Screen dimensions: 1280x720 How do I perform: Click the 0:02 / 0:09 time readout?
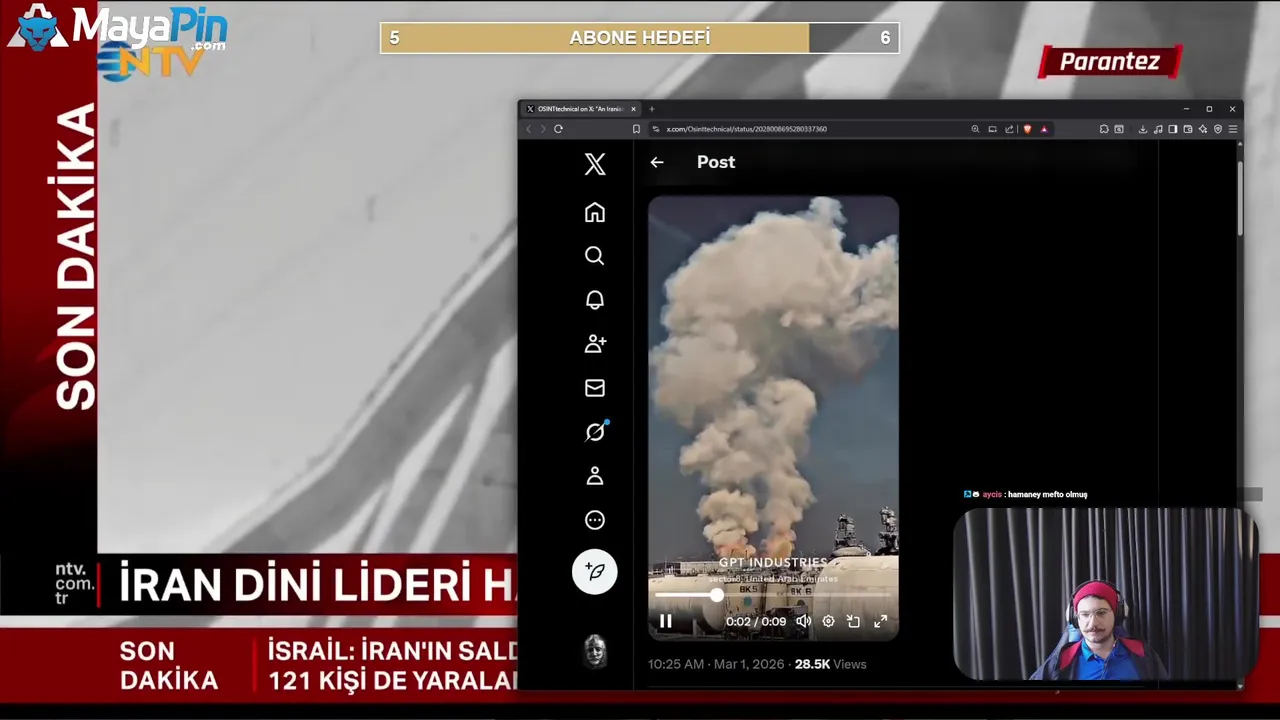click(x=756, y=621)
